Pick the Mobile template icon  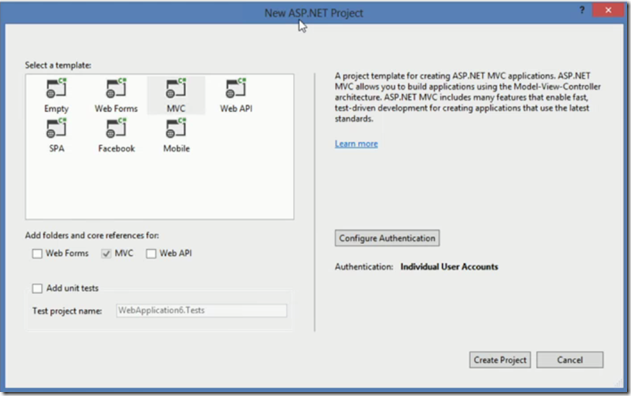click(x=176, y=128)
